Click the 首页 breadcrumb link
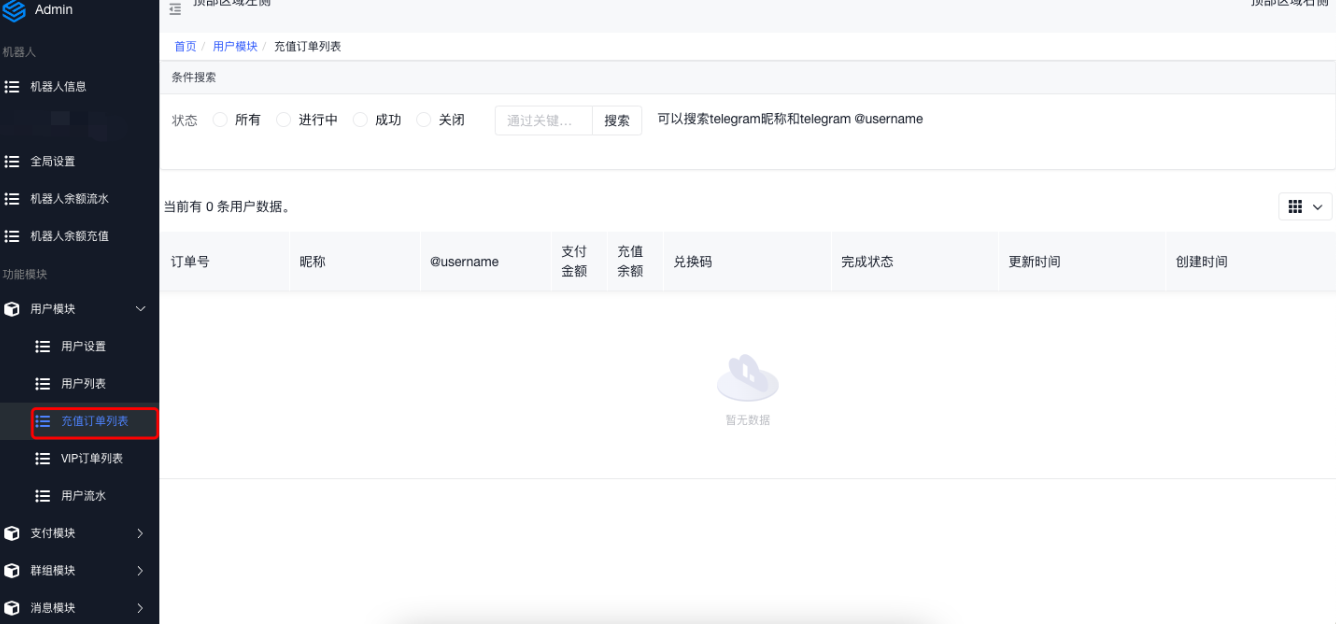 click(x=185, y=47)
